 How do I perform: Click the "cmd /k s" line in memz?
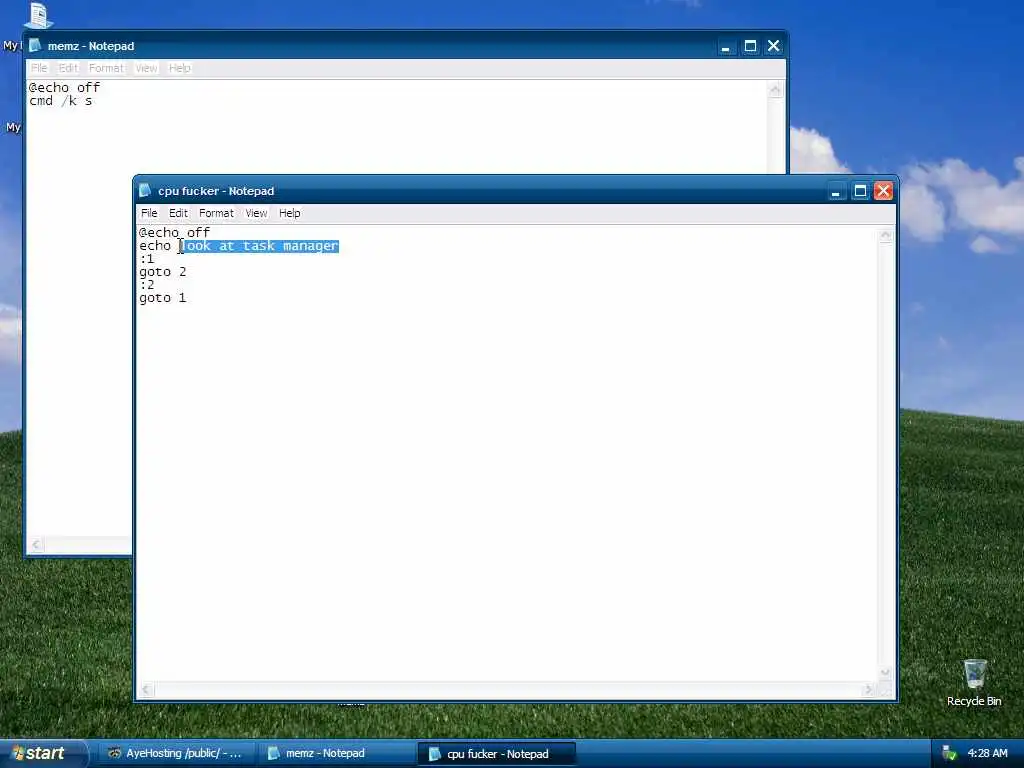coord(61,101)
